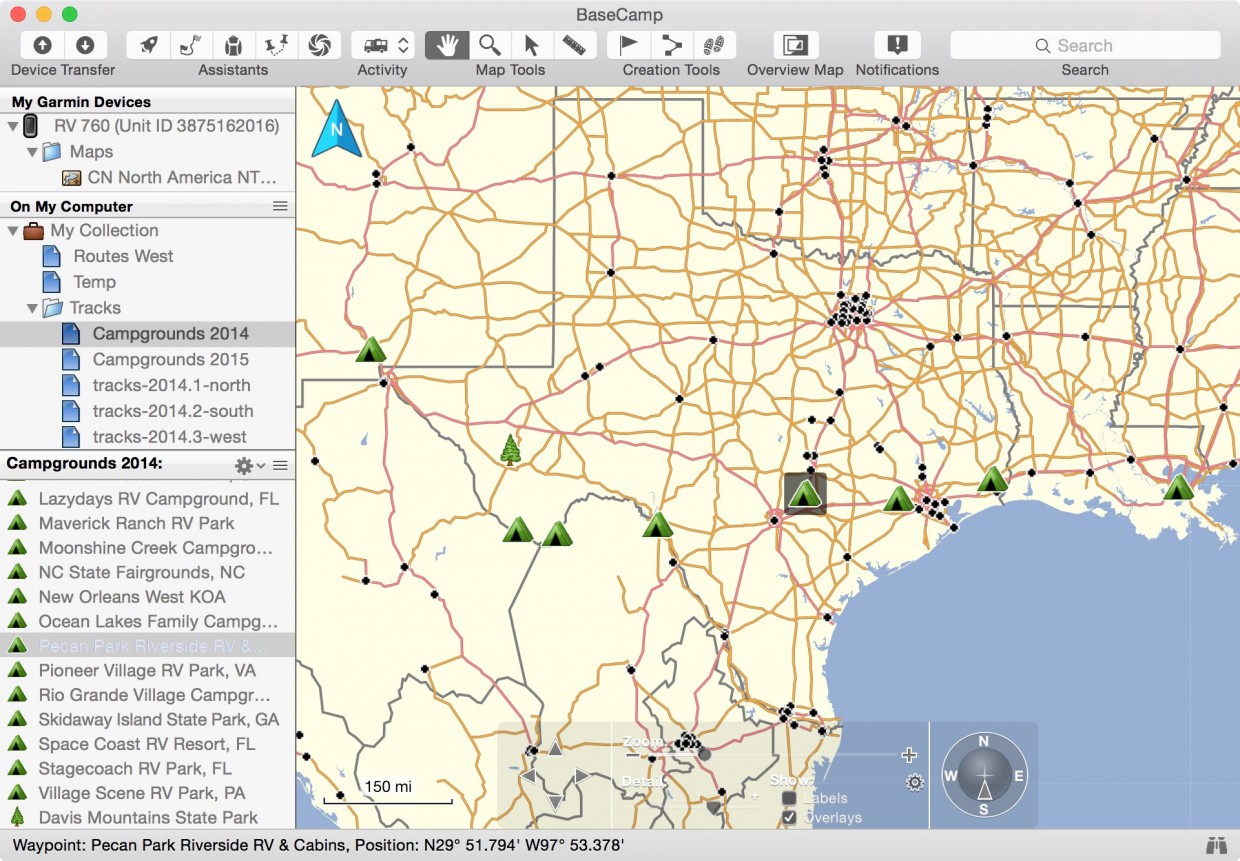The image size is (1240, 861).
Task: Click New Orleans West KOA waypoint entry
Action: click(x=132, y=597)
